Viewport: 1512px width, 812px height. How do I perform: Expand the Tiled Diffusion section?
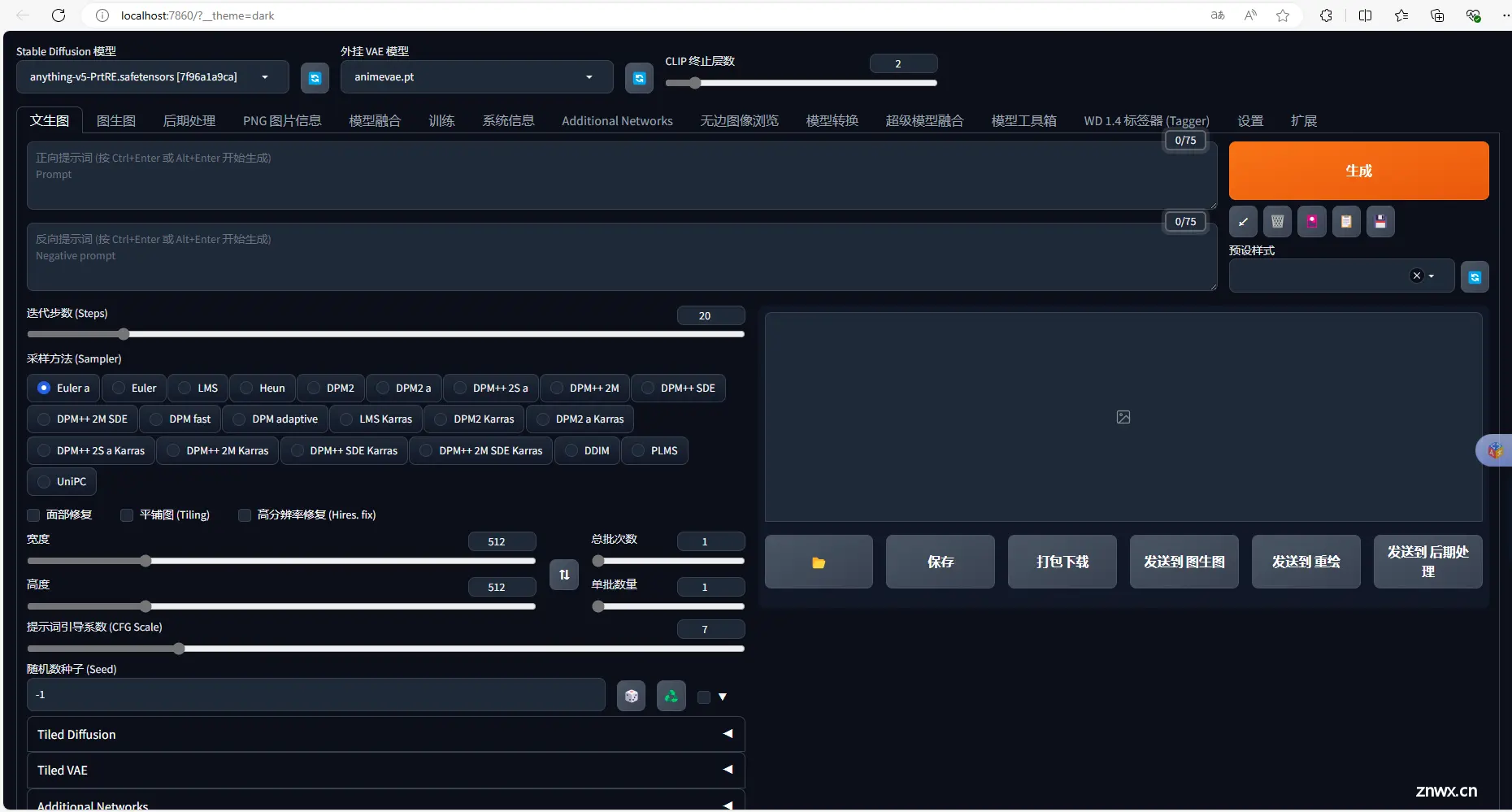(386, 734)
